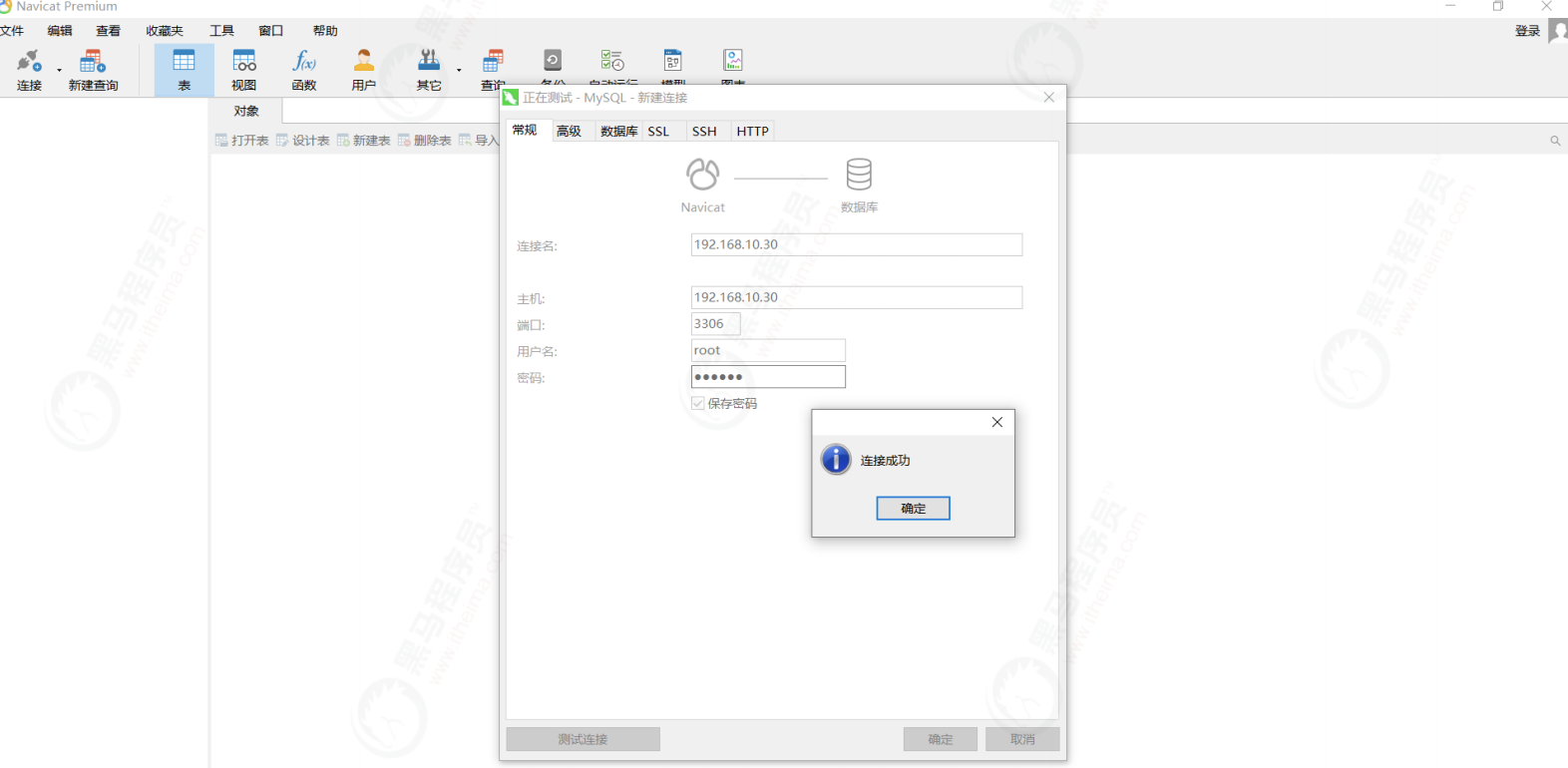Click 确定 at the connection dialog bottom
The height and width of the screenshot is (768, 1568).
[941, 739]
